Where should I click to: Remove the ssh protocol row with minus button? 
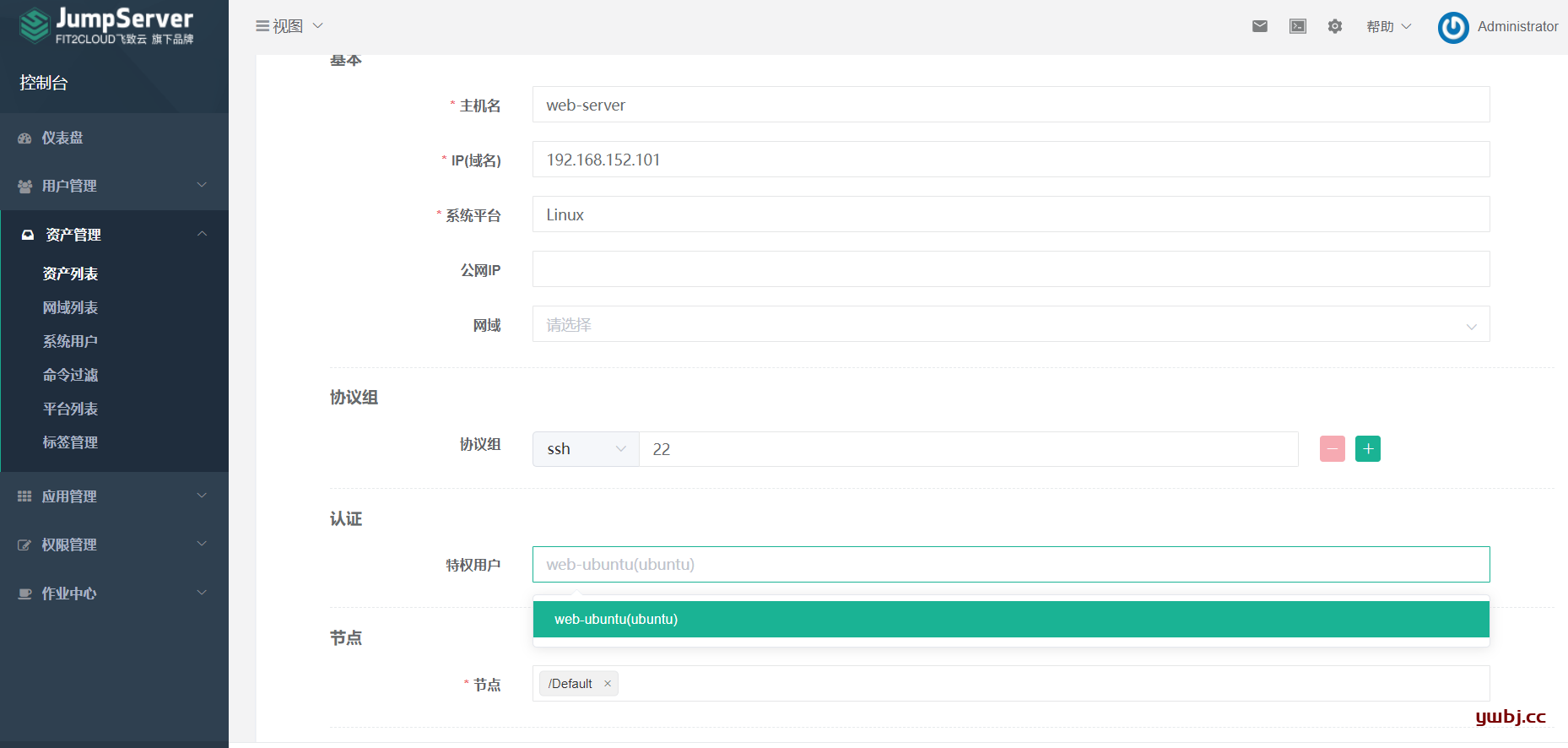(1333, 448)
